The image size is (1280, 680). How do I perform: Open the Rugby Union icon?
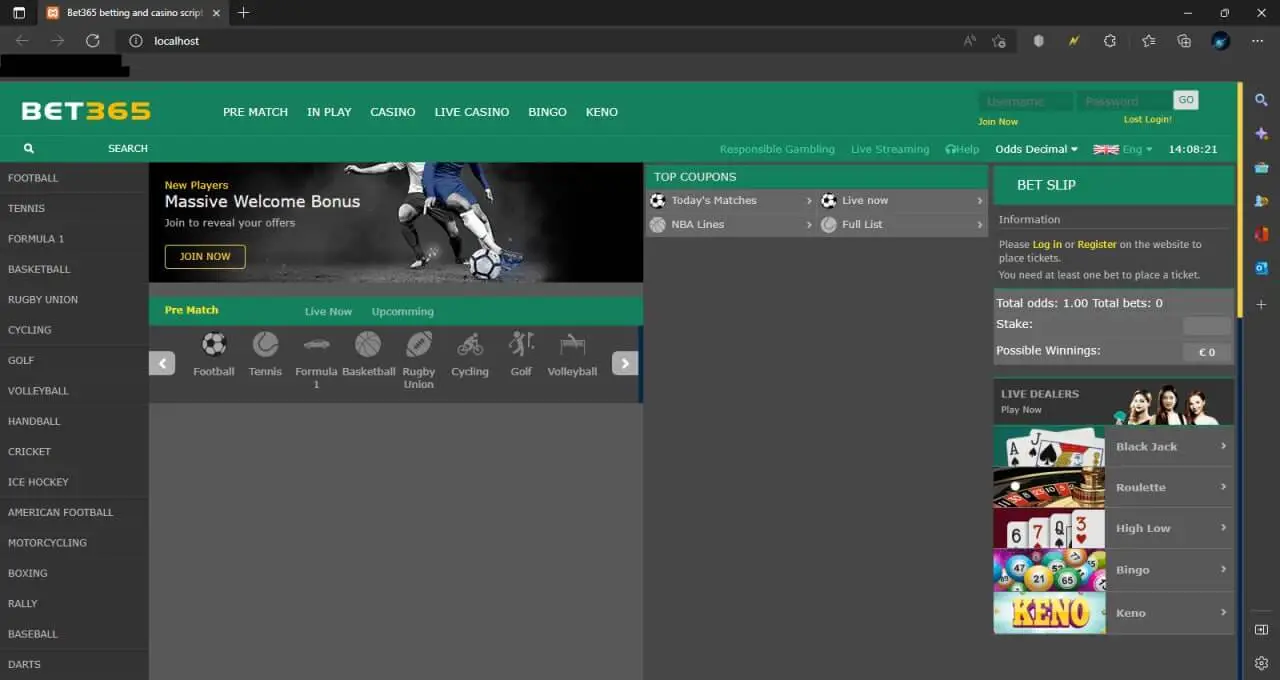tap(419, 345)
